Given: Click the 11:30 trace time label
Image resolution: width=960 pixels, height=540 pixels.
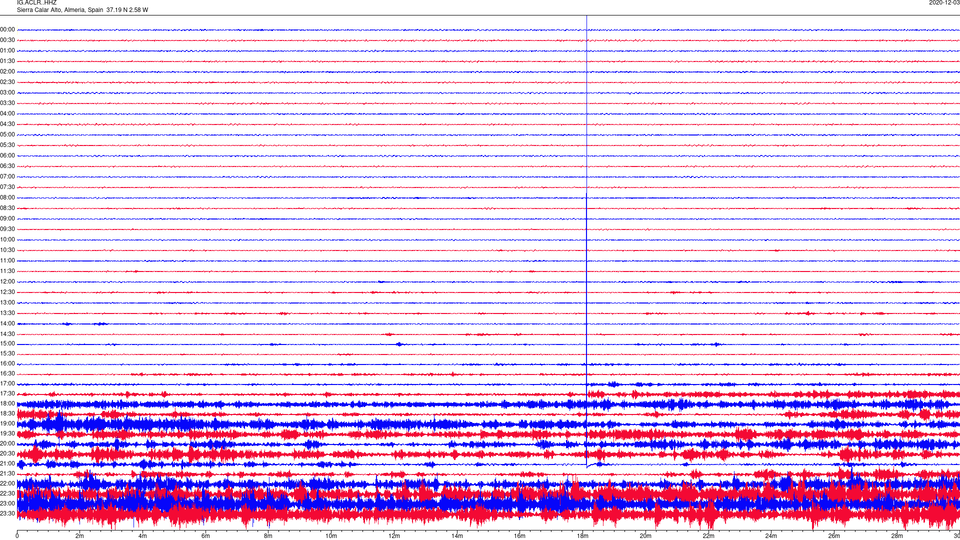Looking at the screenshot, I should click(7, 271).
